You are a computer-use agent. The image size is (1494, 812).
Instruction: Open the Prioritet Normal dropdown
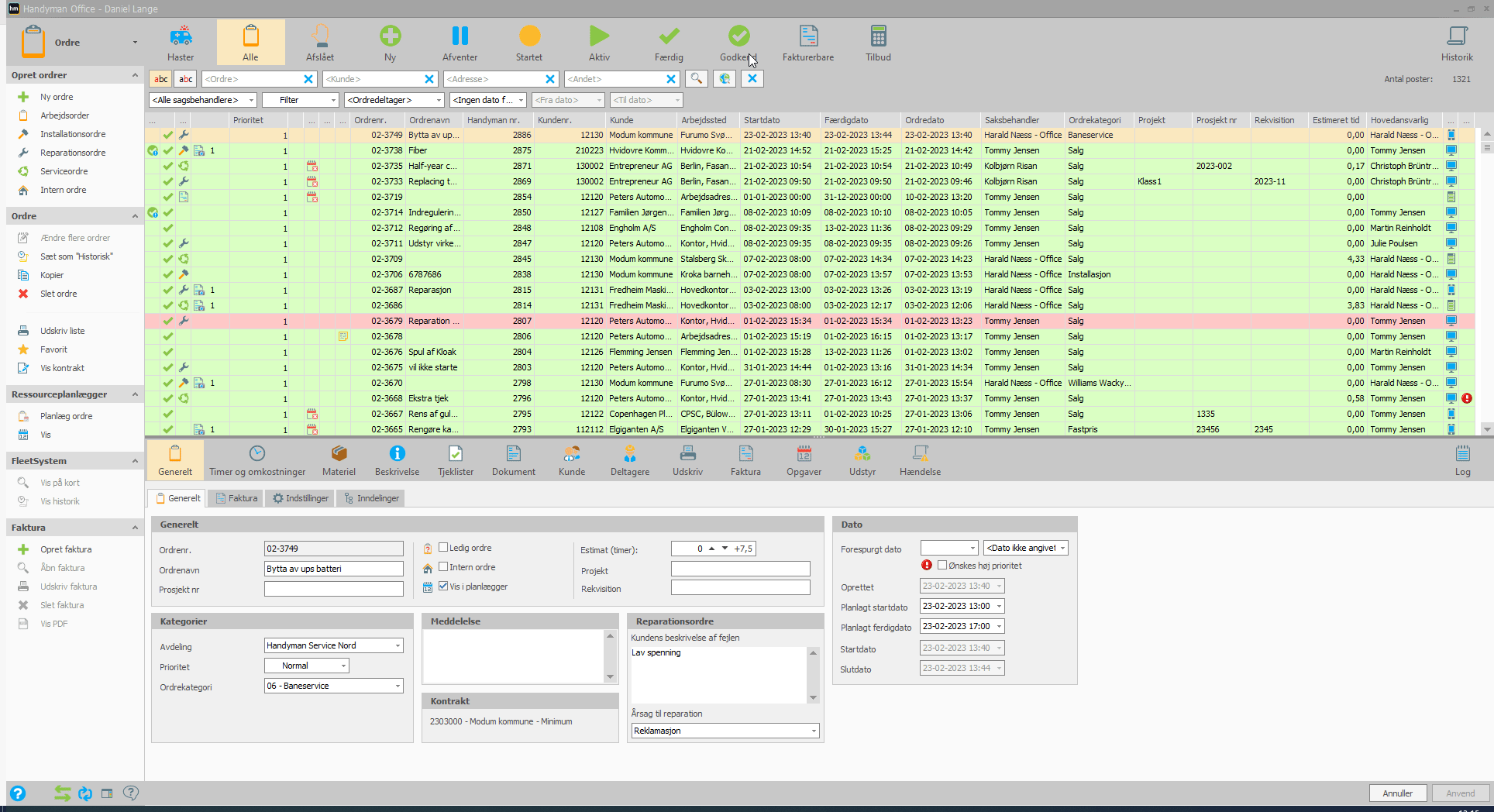point(306,666)
